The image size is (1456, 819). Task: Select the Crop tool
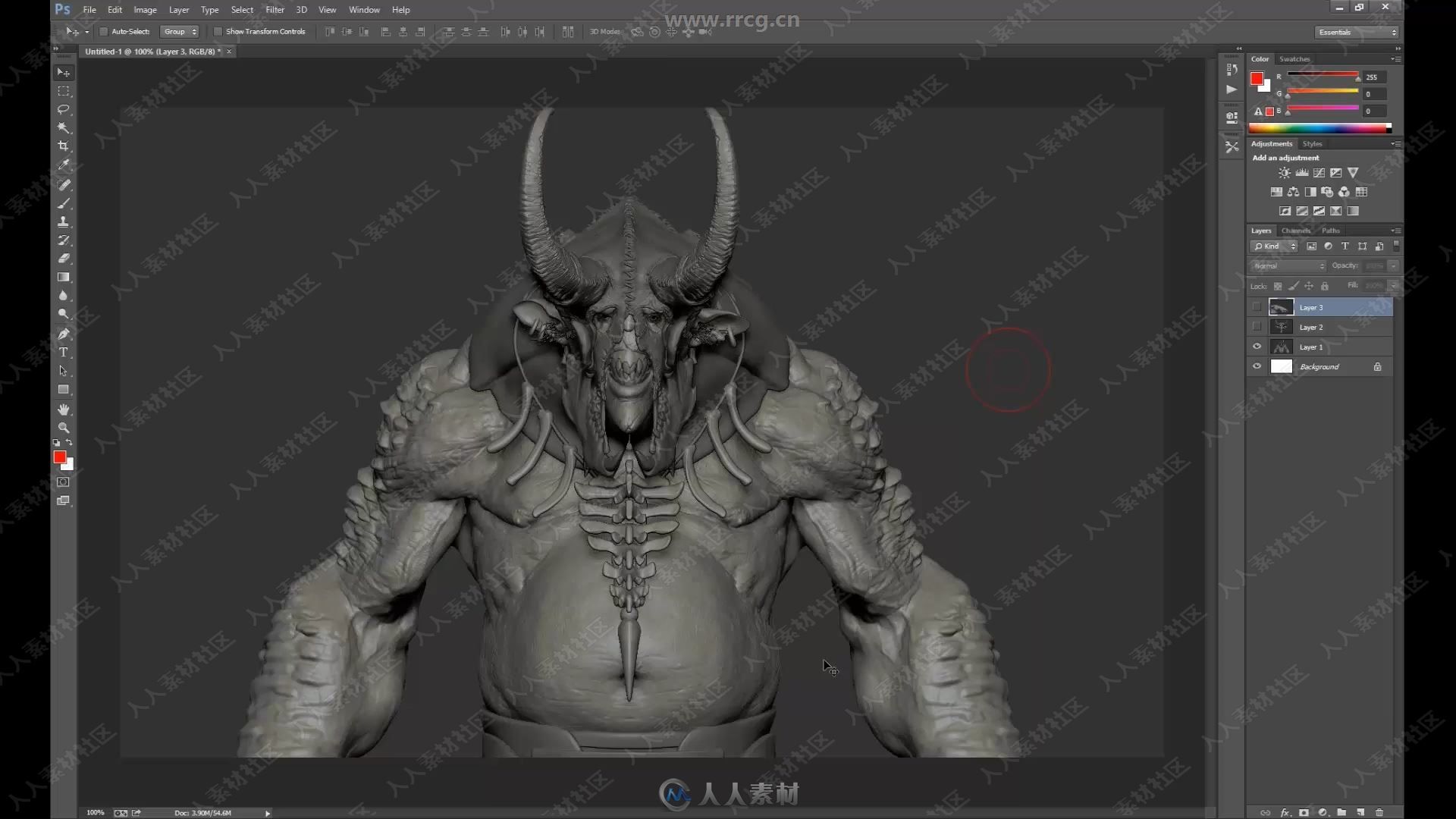64,146
